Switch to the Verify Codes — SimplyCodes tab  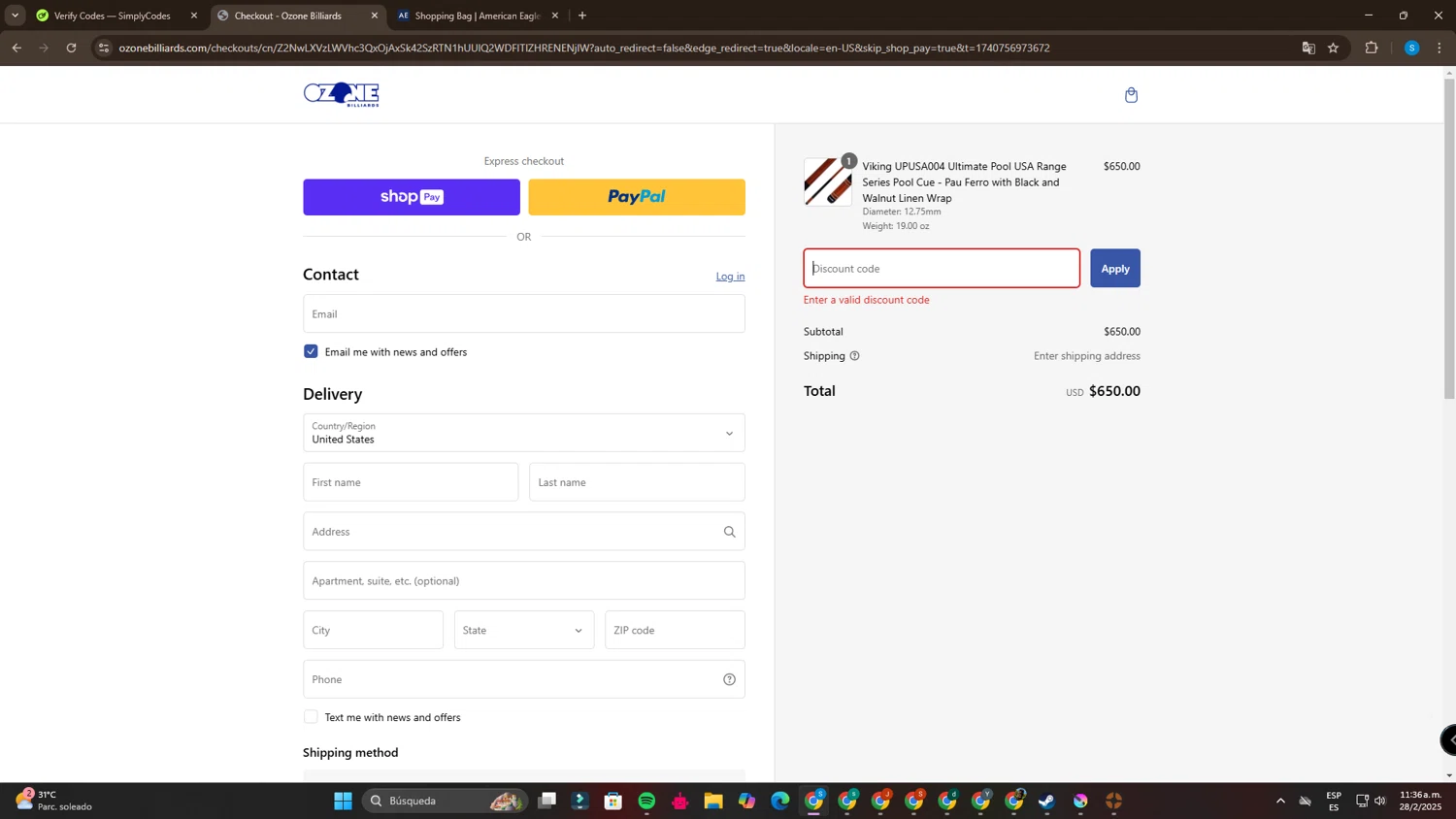pyautogui.click(x=112, y=16)
